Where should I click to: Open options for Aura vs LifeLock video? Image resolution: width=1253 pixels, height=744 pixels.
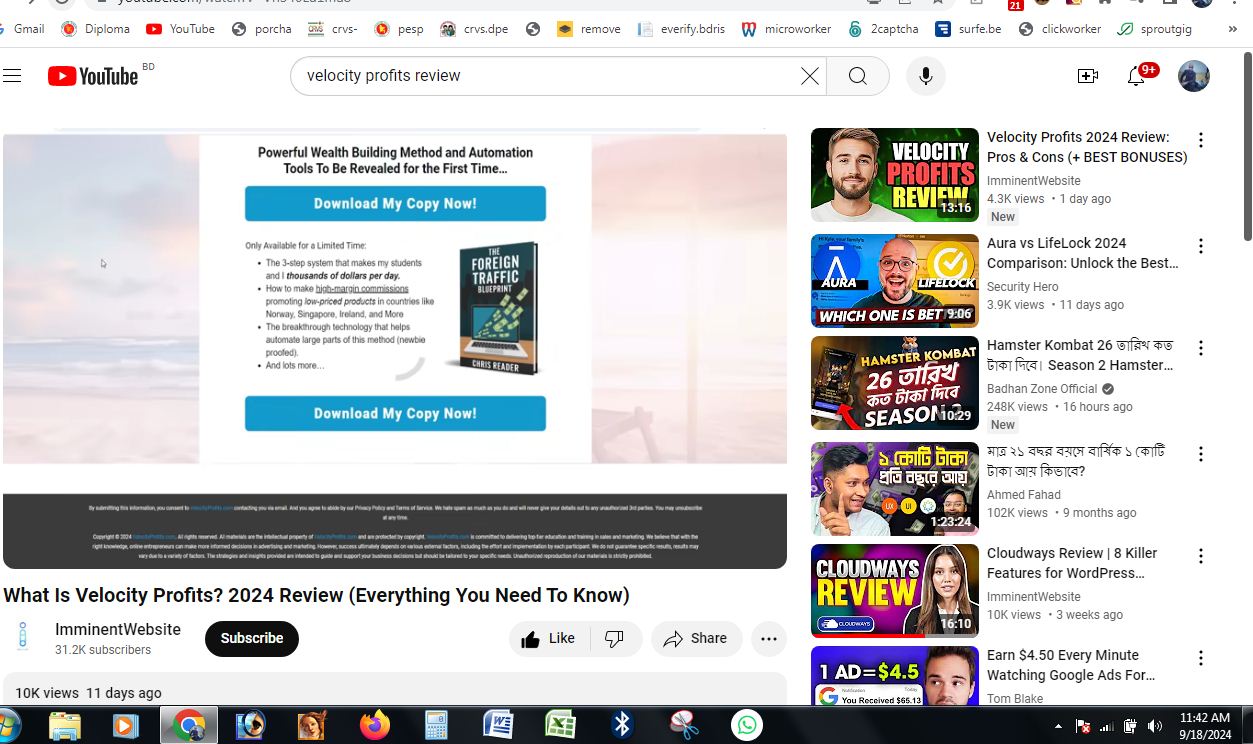(x=1201, y=246)
